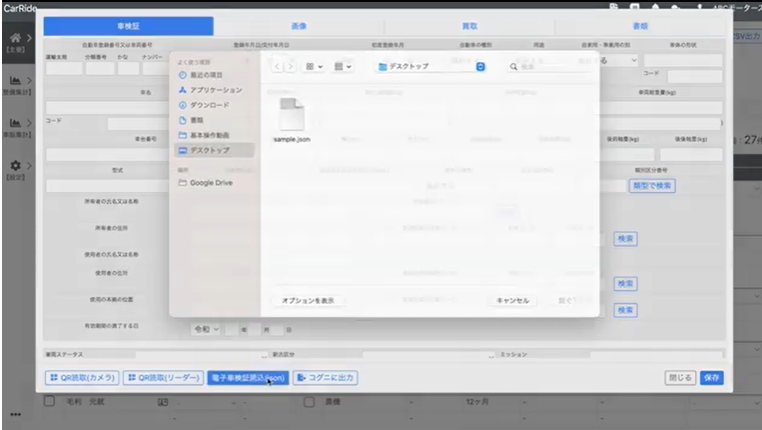Click the QR読取(カメラ) button

coord(82,378)
